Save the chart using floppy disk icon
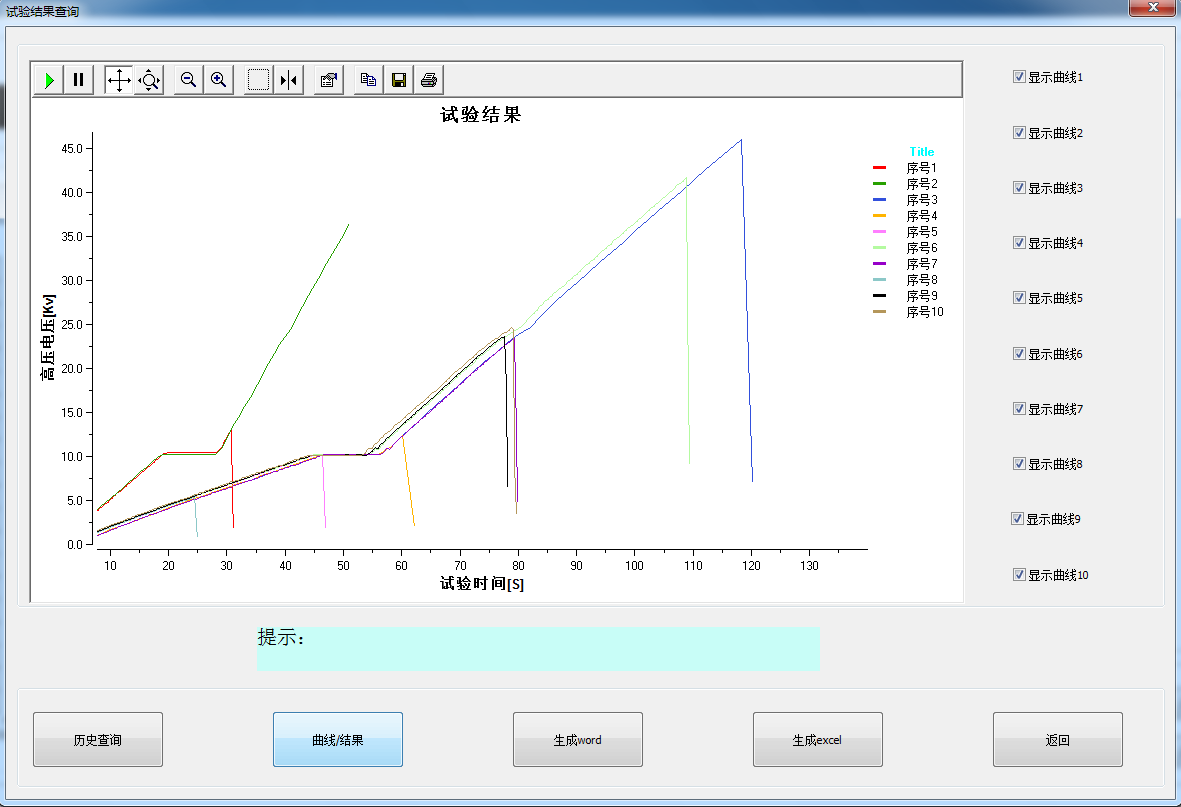 [x=398, y=80]
